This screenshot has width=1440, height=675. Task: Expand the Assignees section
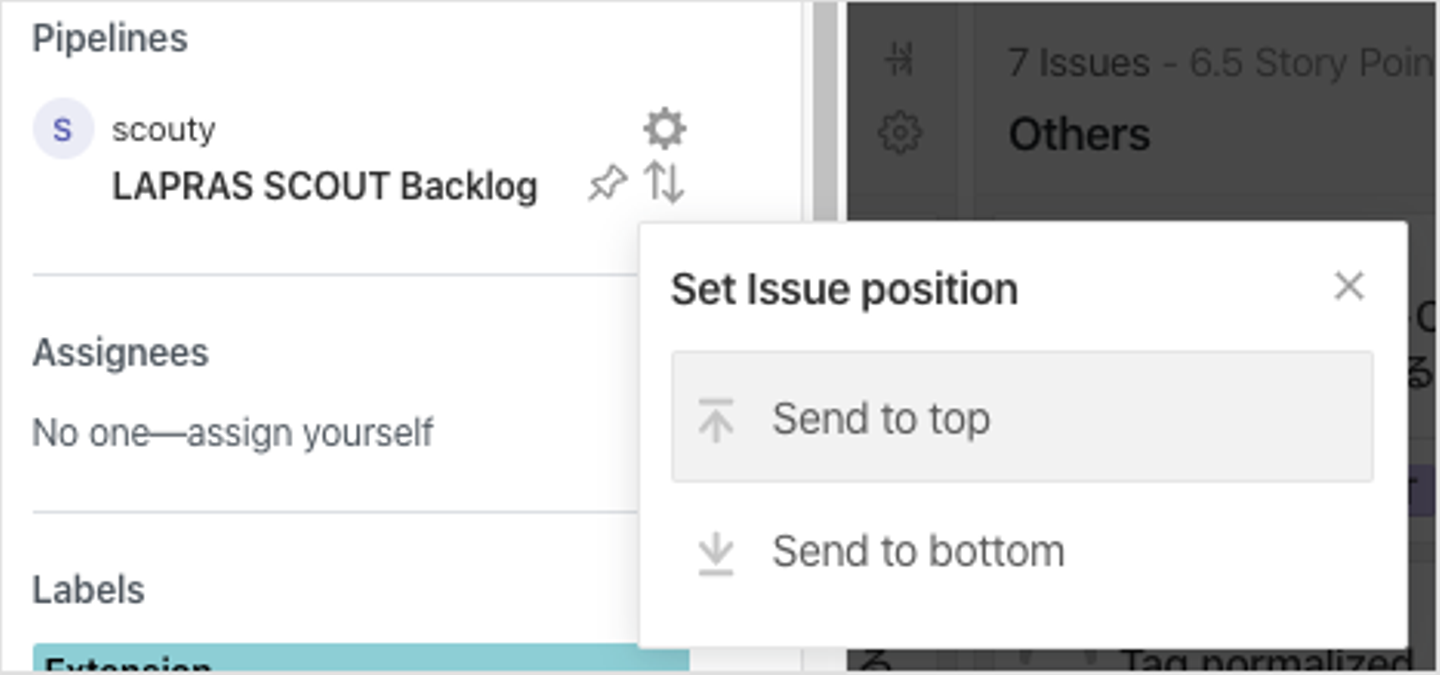click(x=121, y=353)
